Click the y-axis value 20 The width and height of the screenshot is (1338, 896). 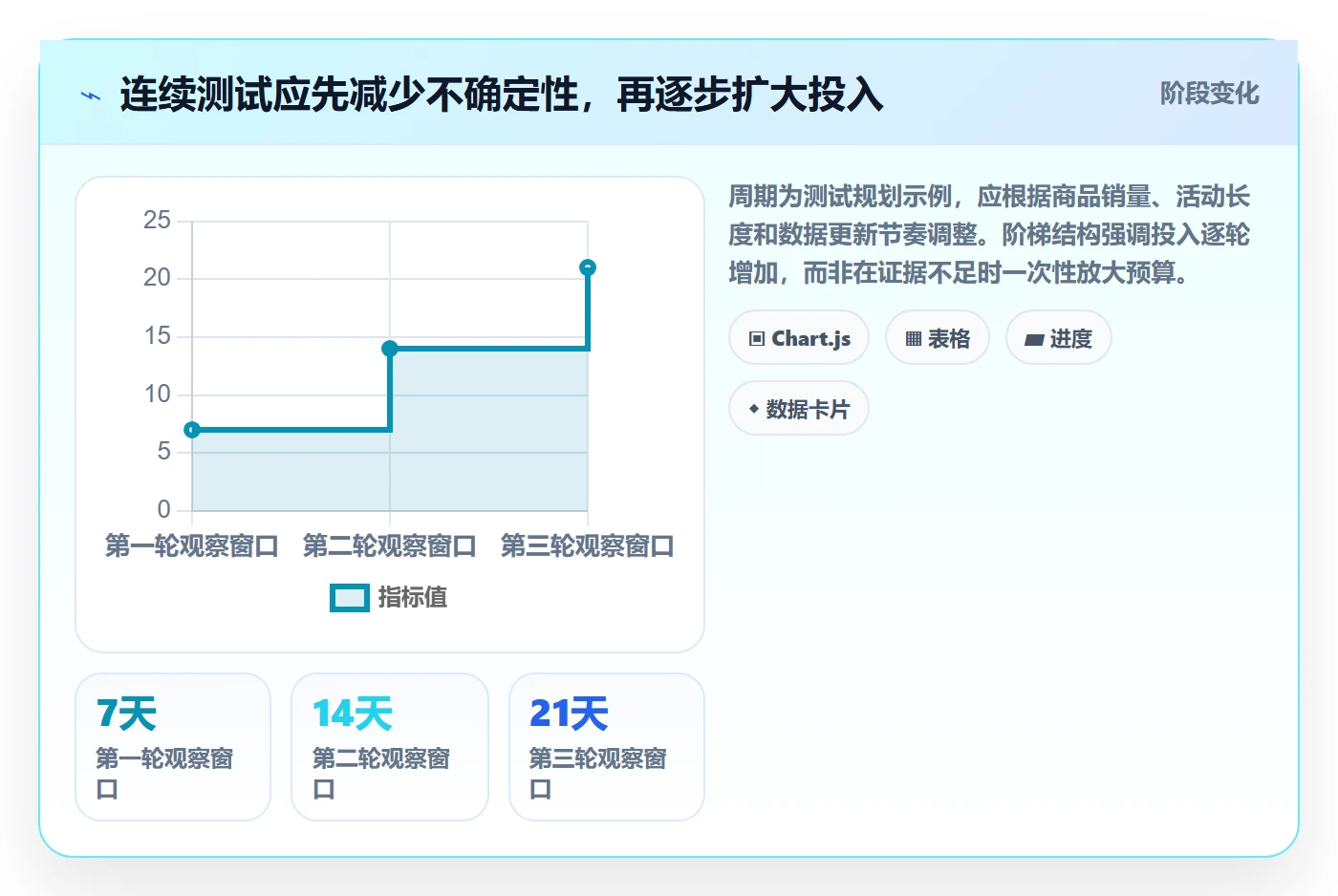pos(157,278)
